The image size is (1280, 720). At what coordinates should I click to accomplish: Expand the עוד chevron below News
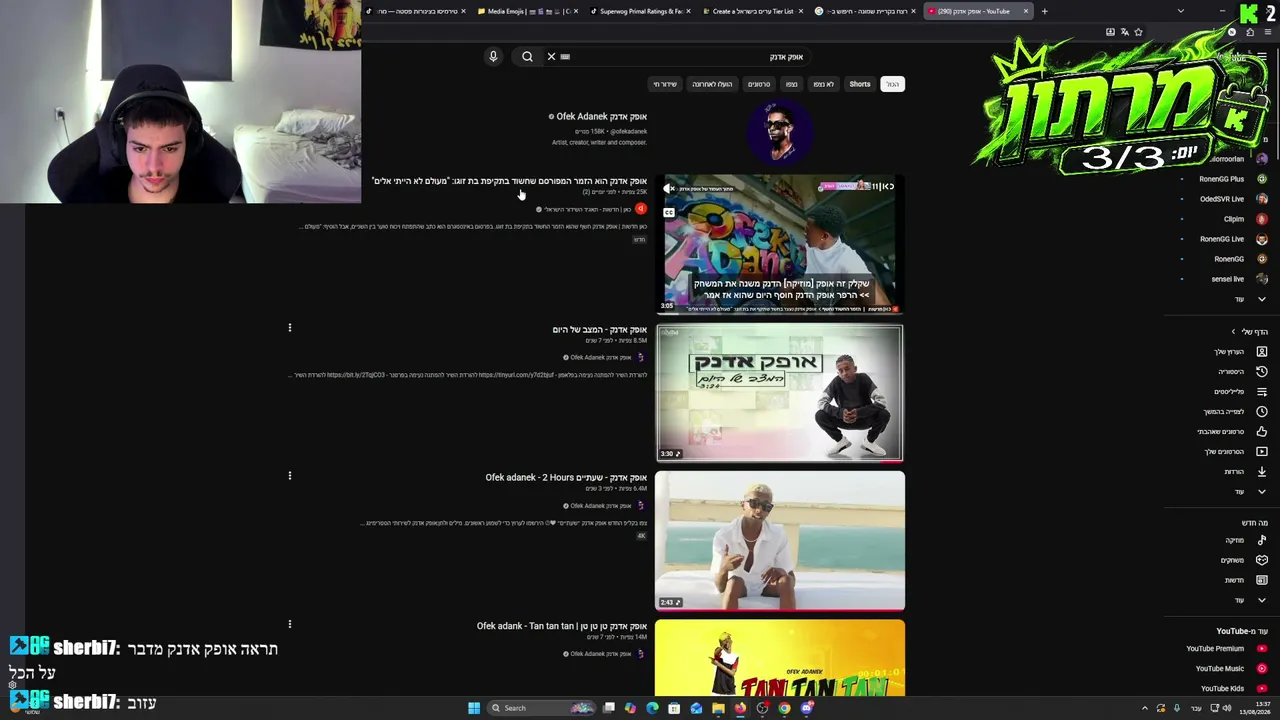click(1262, 600)
